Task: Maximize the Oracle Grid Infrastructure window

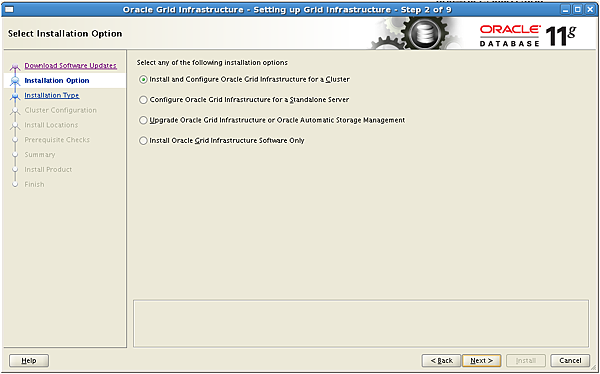Action: coord(578,9)
